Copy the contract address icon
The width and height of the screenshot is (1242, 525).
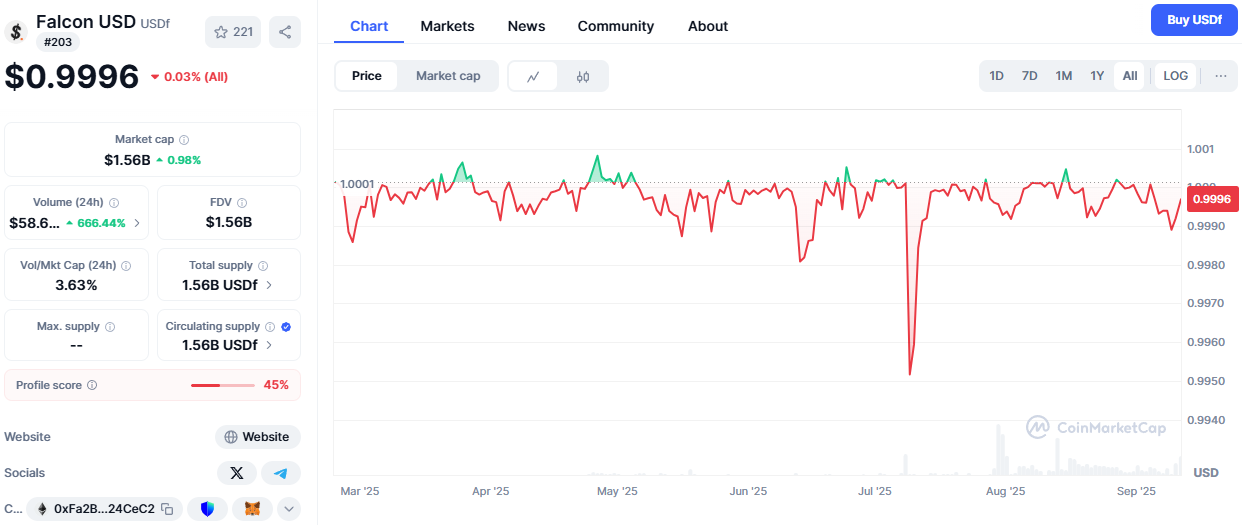167,509
